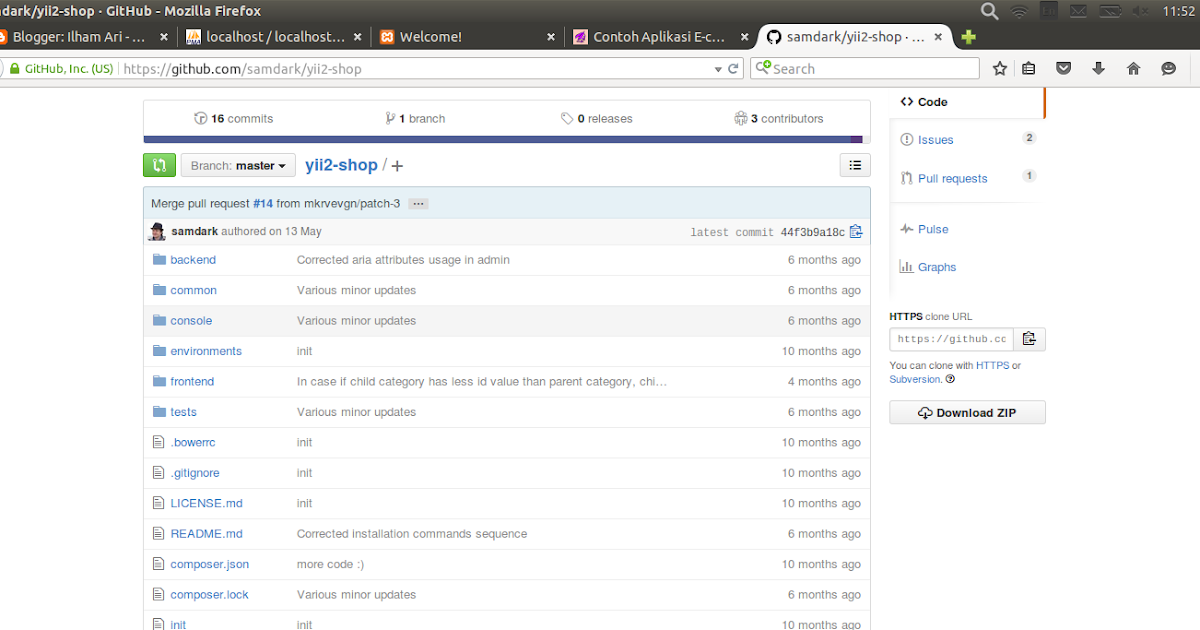Bookmark this page with star icon
Image resolution: width=1200 pixels, height=630 pixels.
pos(1000,69)
